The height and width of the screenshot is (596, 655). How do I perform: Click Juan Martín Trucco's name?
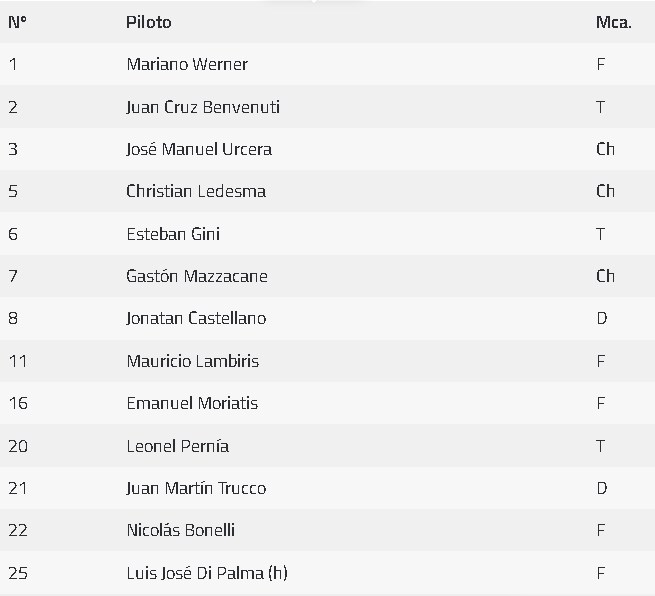196,488
